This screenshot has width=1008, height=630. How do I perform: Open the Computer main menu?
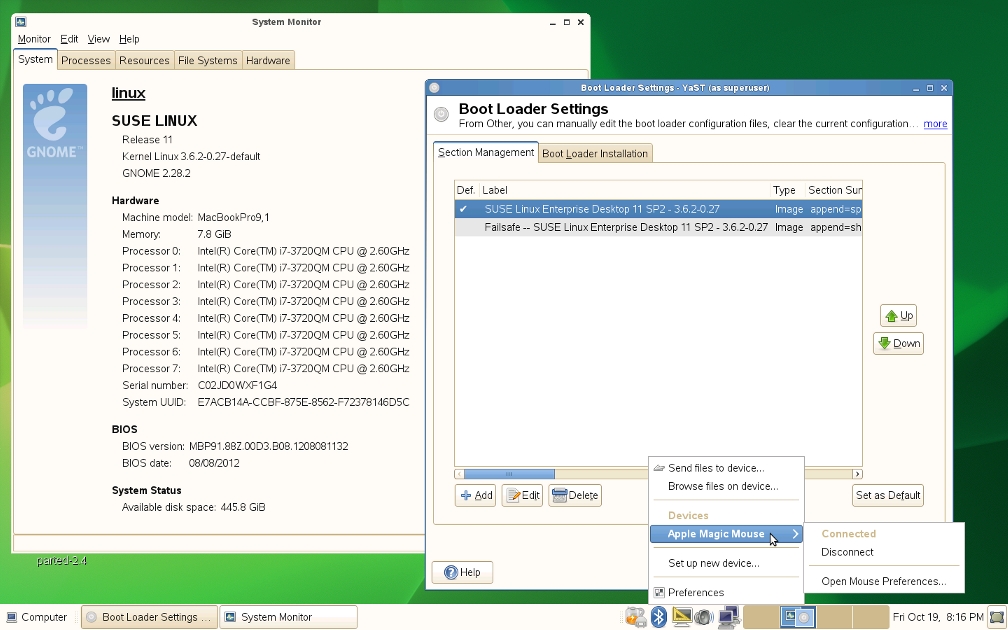tap(37, 617)
